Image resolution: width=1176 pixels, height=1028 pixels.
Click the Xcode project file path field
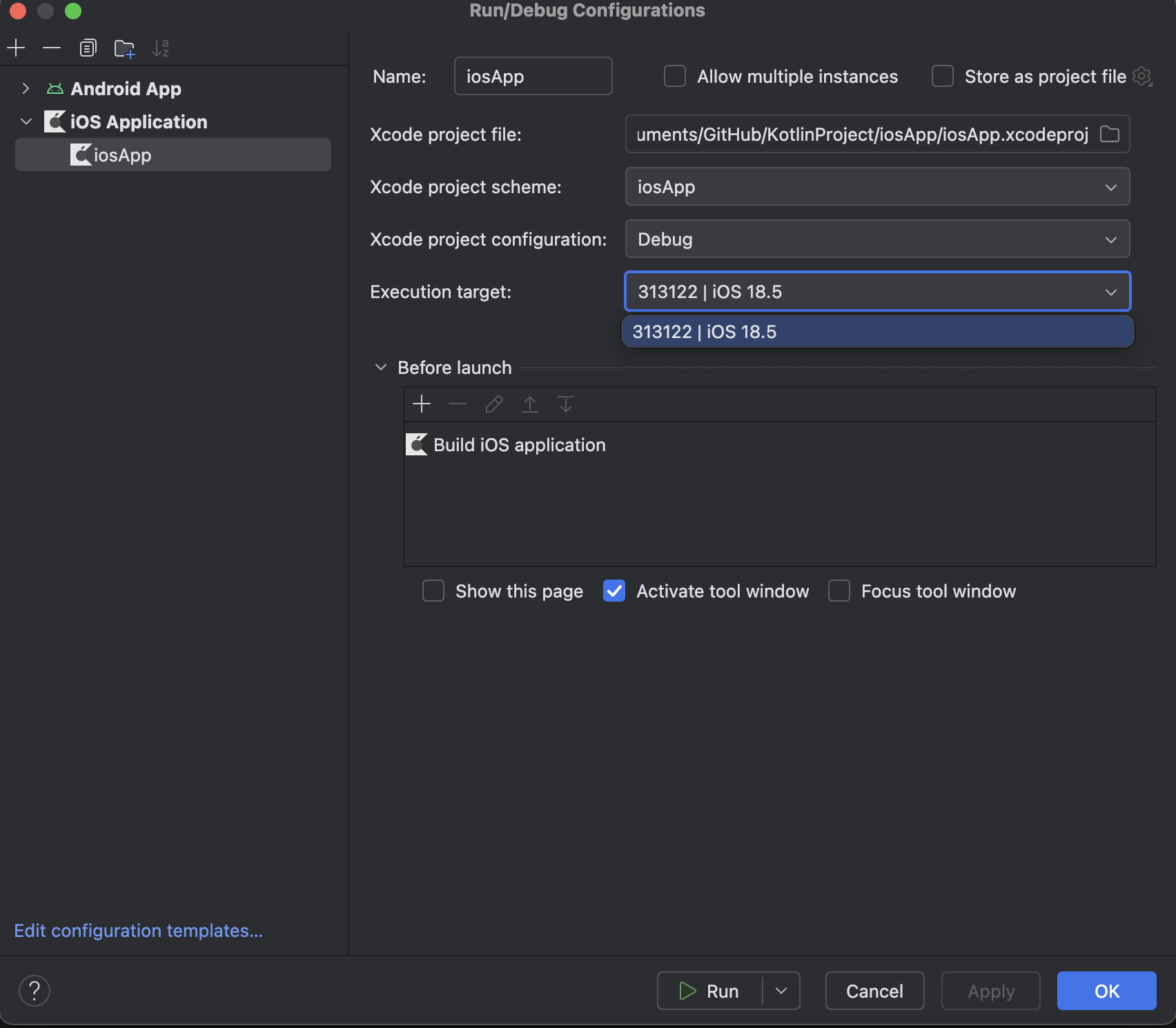click(x=863, y=134)
